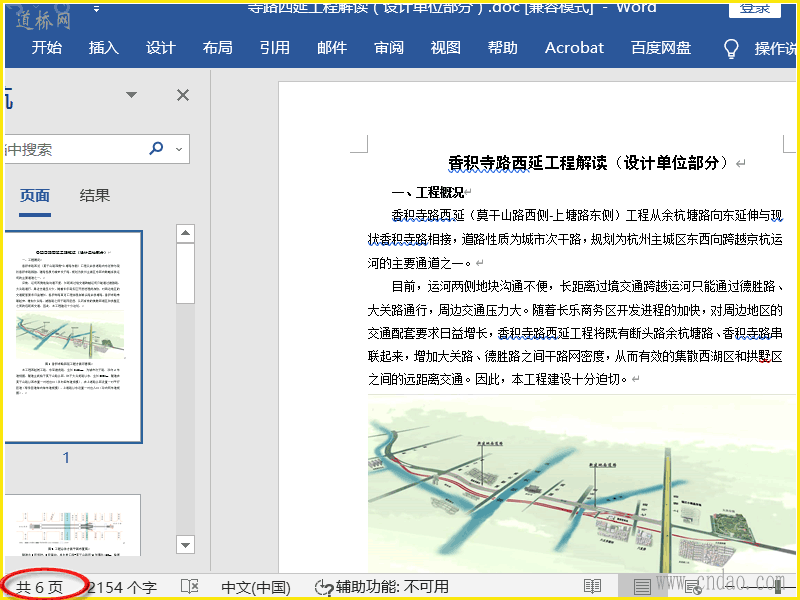Screen dimensions: 800x600
Task: Click the 中文(中国) language indicator
Action: 256,587
